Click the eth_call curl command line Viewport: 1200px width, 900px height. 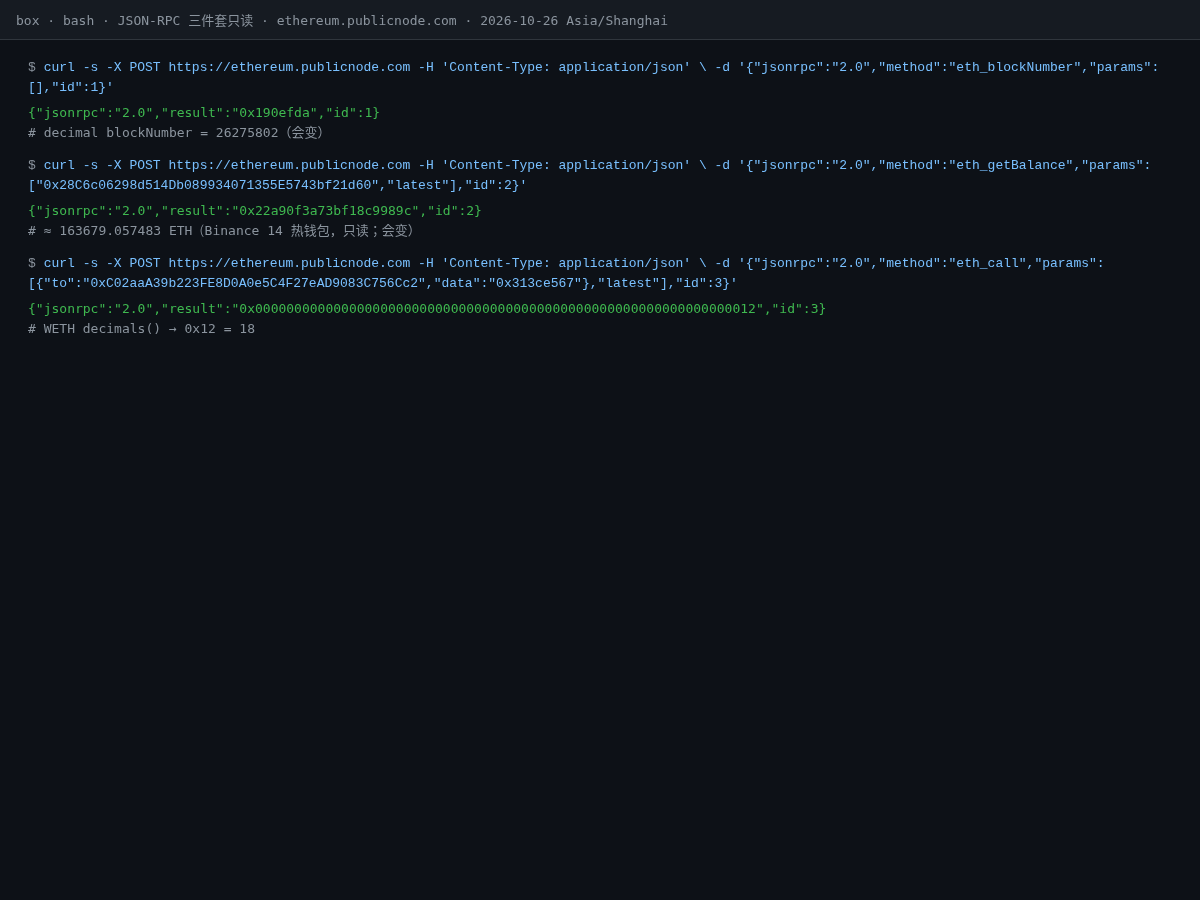566,263
